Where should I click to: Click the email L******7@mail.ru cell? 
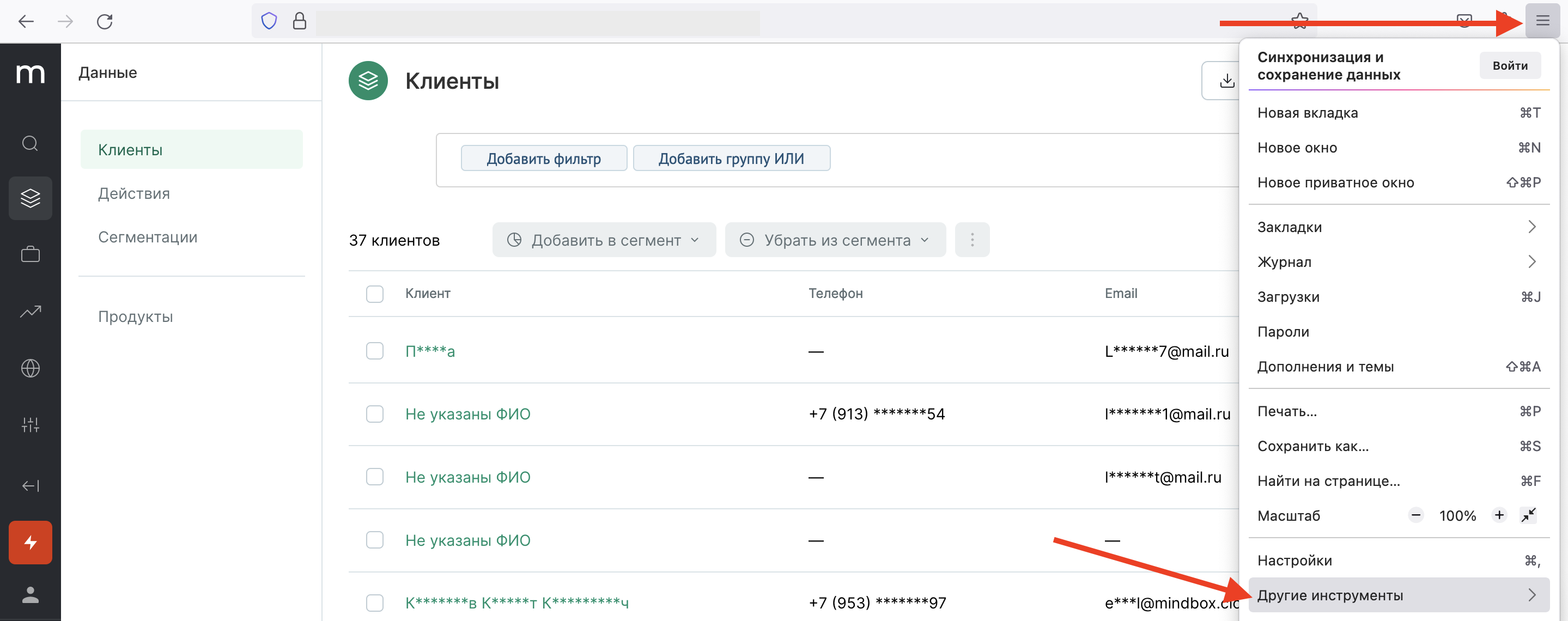[1166, 351]
